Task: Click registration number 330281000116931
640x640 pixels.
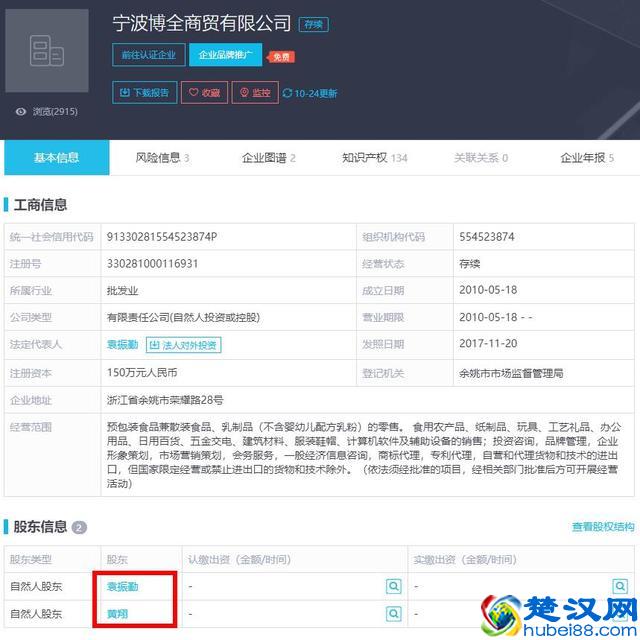Action: tap(152, 264)
